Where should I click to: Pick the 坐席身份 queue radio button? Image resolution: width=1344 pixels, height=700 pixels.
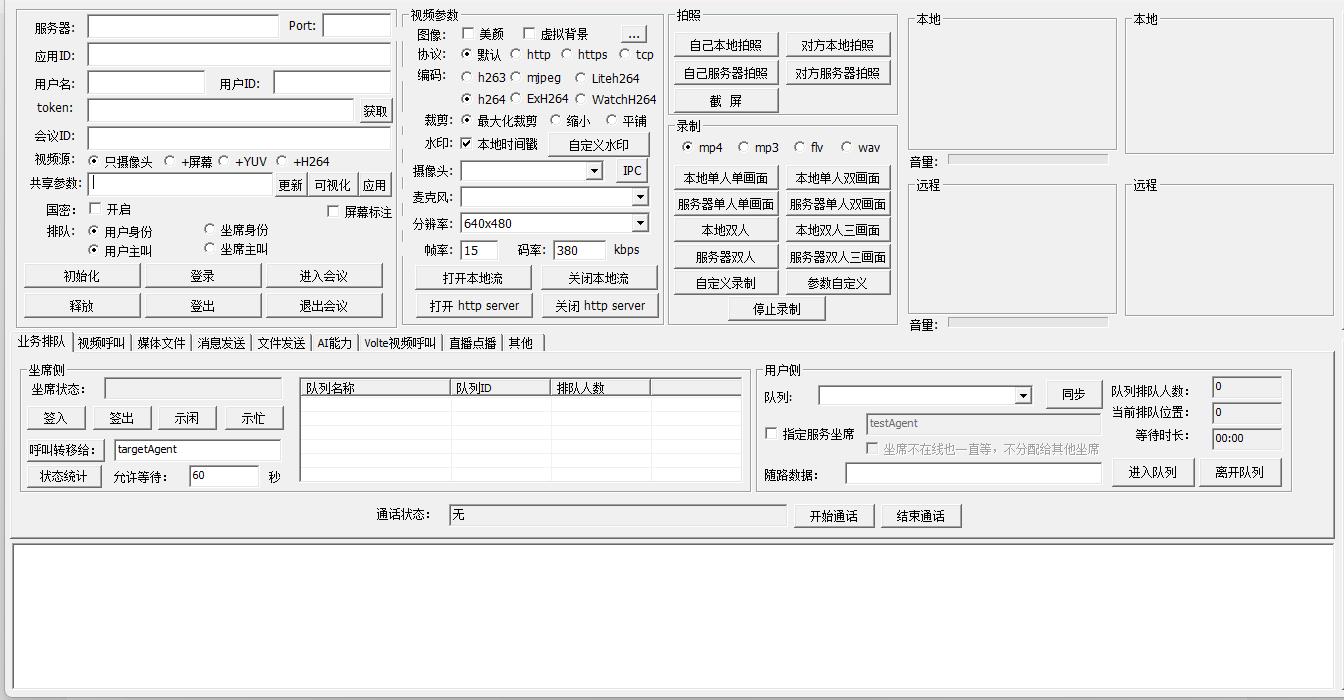pyautogui.click(x=210, y=229)
